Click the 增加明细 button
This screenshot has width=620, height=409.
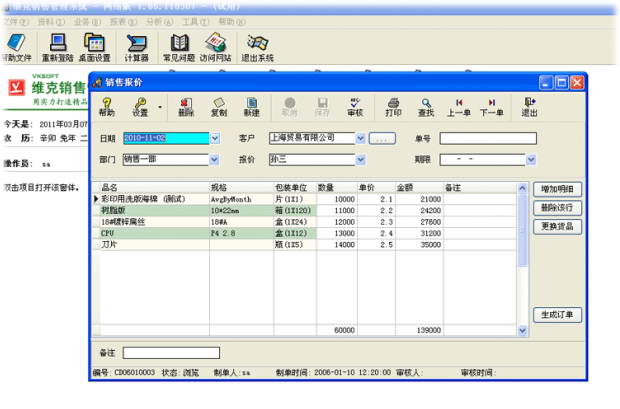tap(557, 189)
